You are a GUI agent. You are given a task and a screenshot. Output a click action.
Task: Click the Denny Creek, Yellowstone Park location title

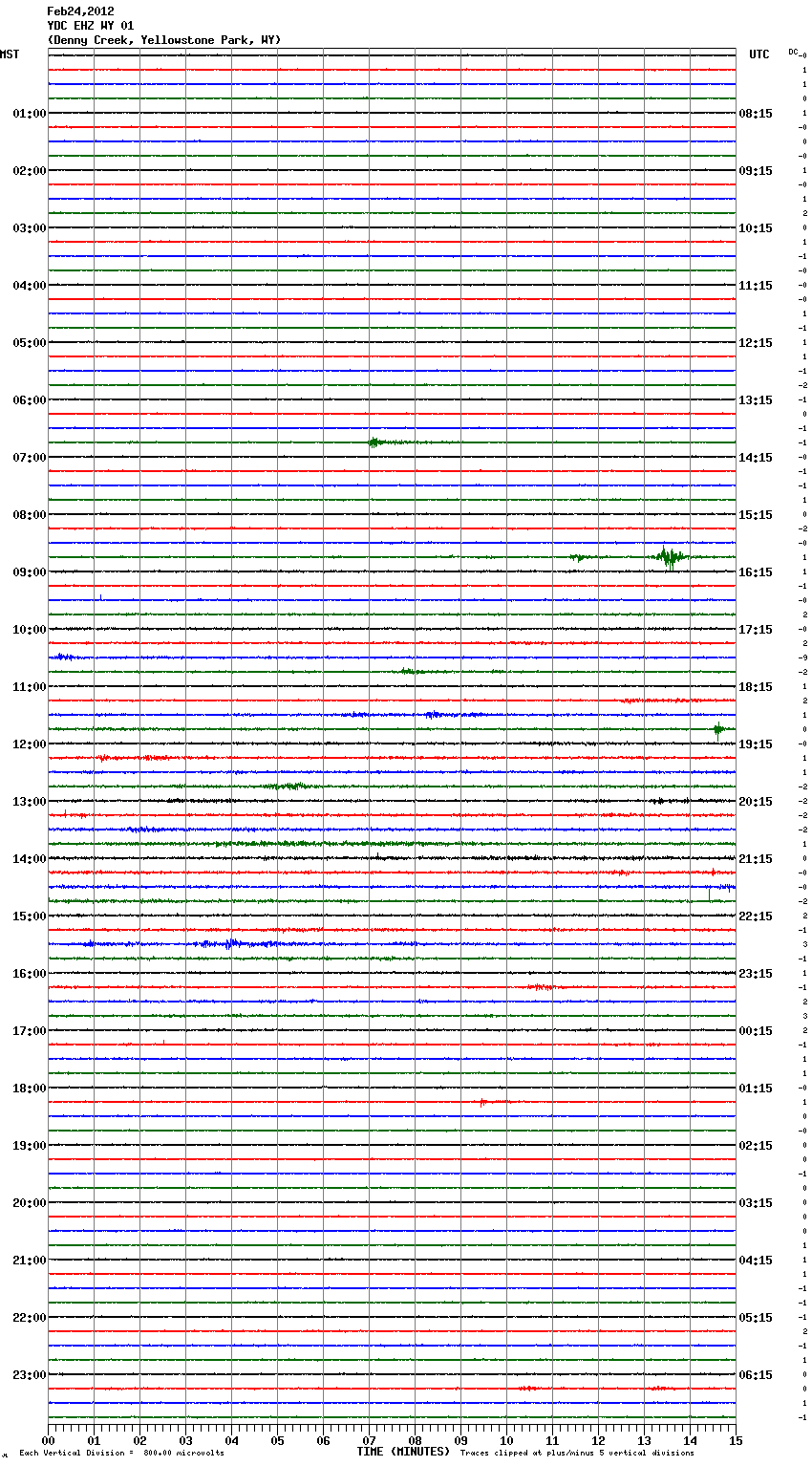164,40
